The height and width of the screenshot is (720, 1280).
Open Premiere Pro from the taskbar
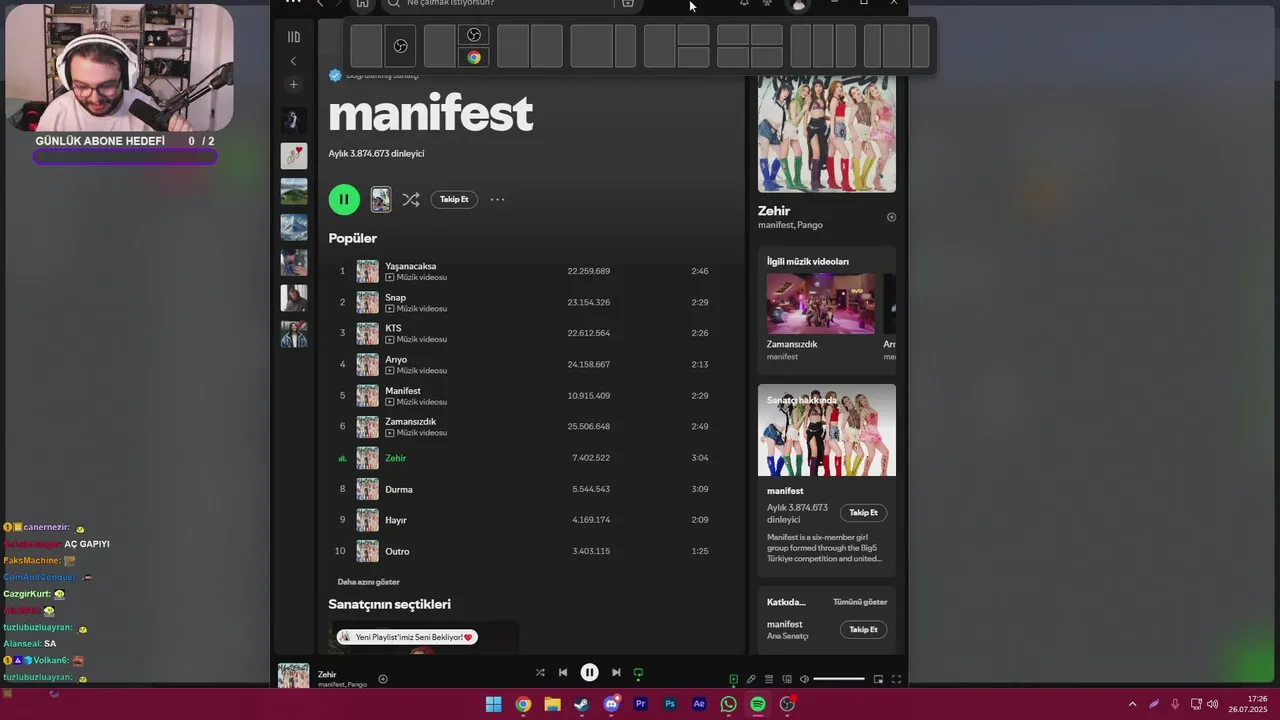pyautogui.click(x=640, y=704)
